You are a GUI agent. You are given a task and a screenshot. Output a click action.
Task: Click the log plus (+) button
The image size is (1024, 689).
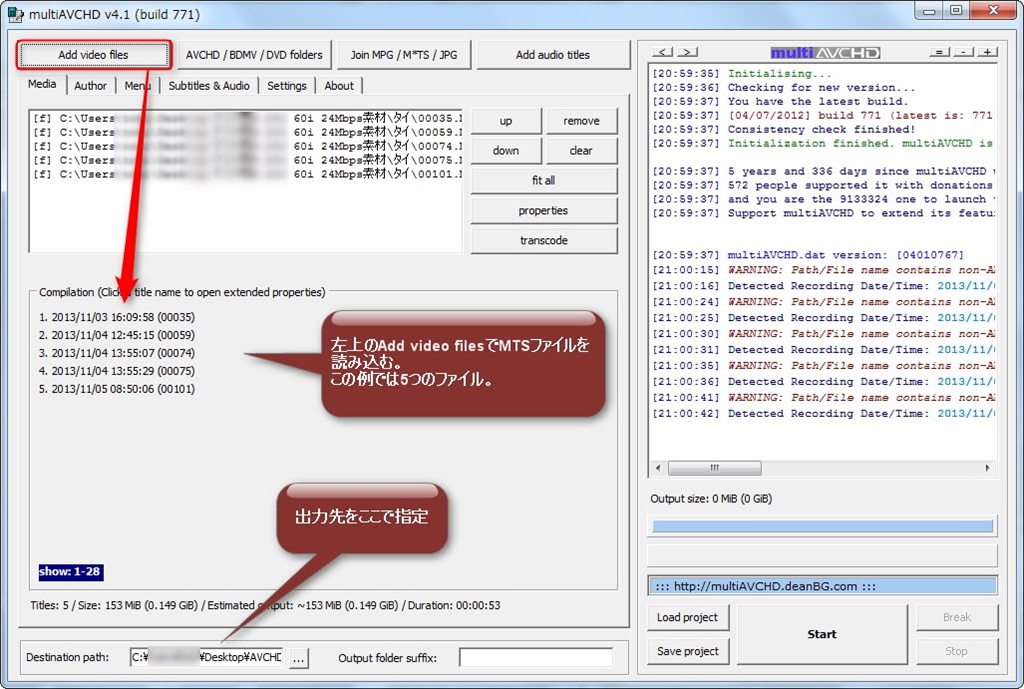tap(987, 52)
